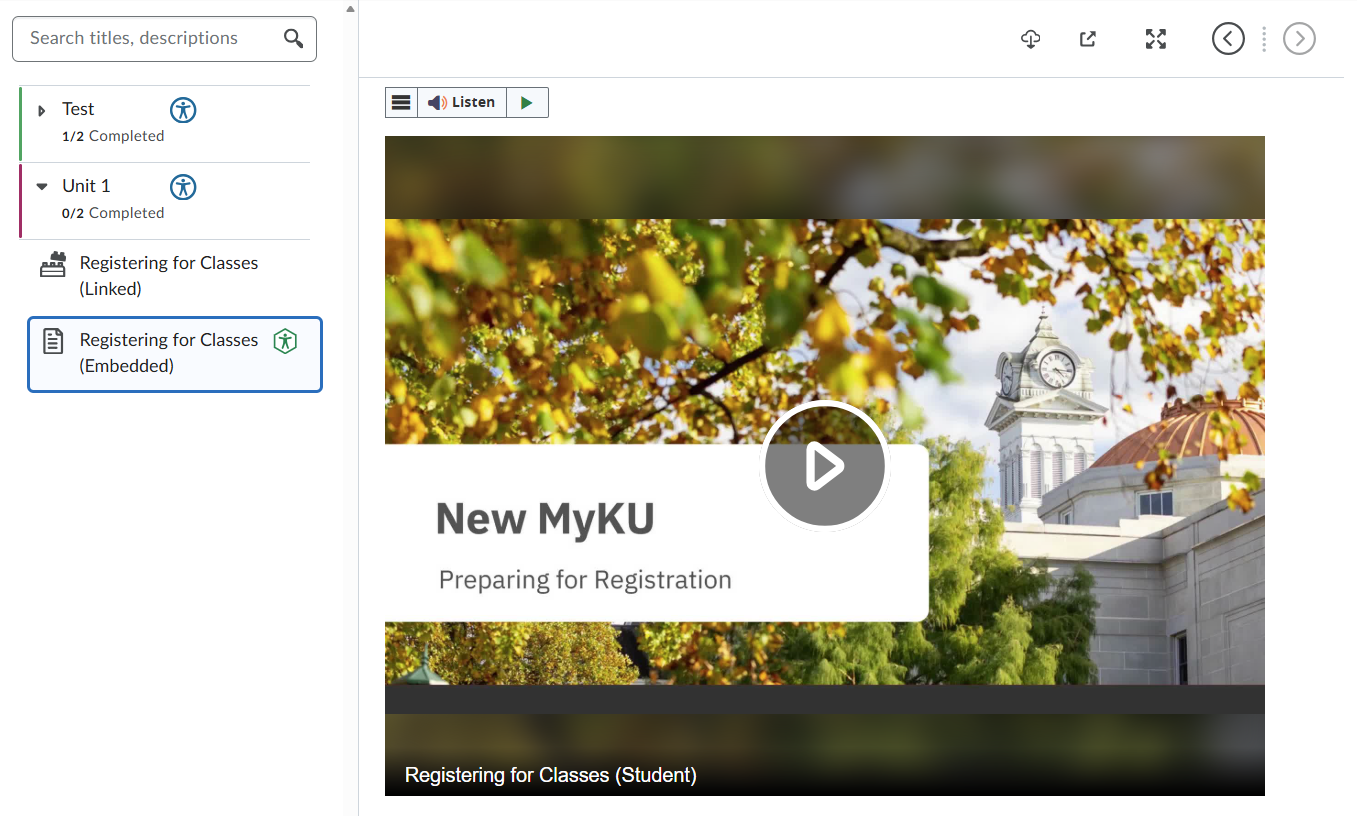Click in the Search titles, descriptions field
This screenshot has height=816, width=1357.
point(164,39)
